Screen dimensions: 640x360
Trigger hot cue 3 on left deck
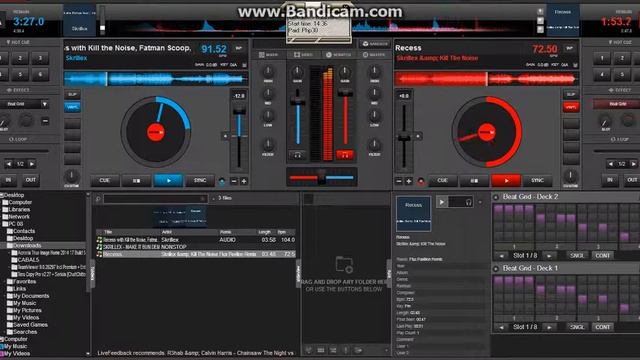[x=40, y=58]
